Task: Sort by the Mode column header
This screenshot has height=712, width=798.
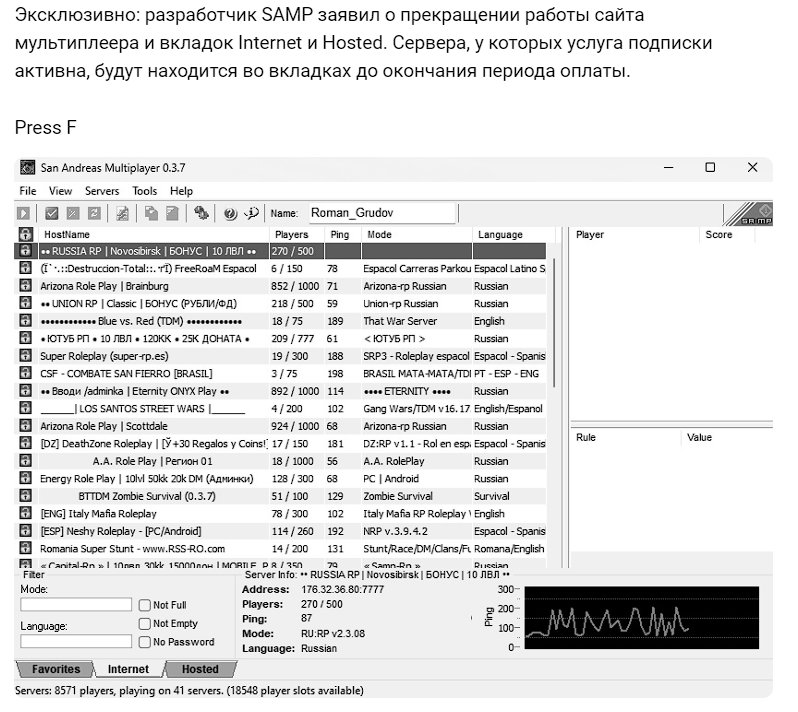Action: point(417,235)
